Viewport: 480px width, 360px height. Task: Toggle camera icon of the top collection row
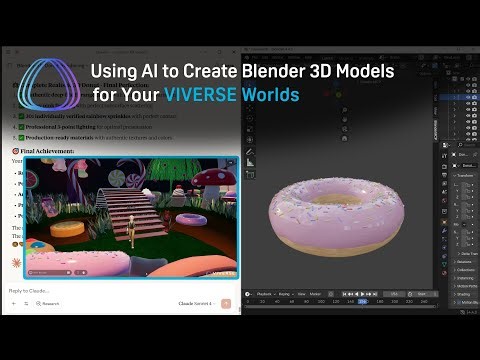(474, 79)
